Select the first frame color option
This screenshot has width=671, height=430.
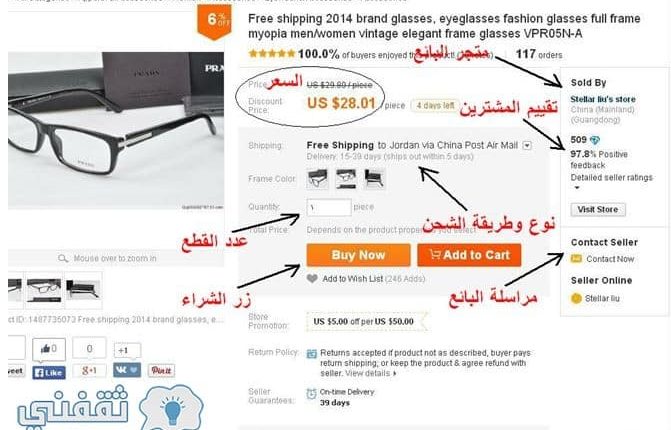point(318,178)
